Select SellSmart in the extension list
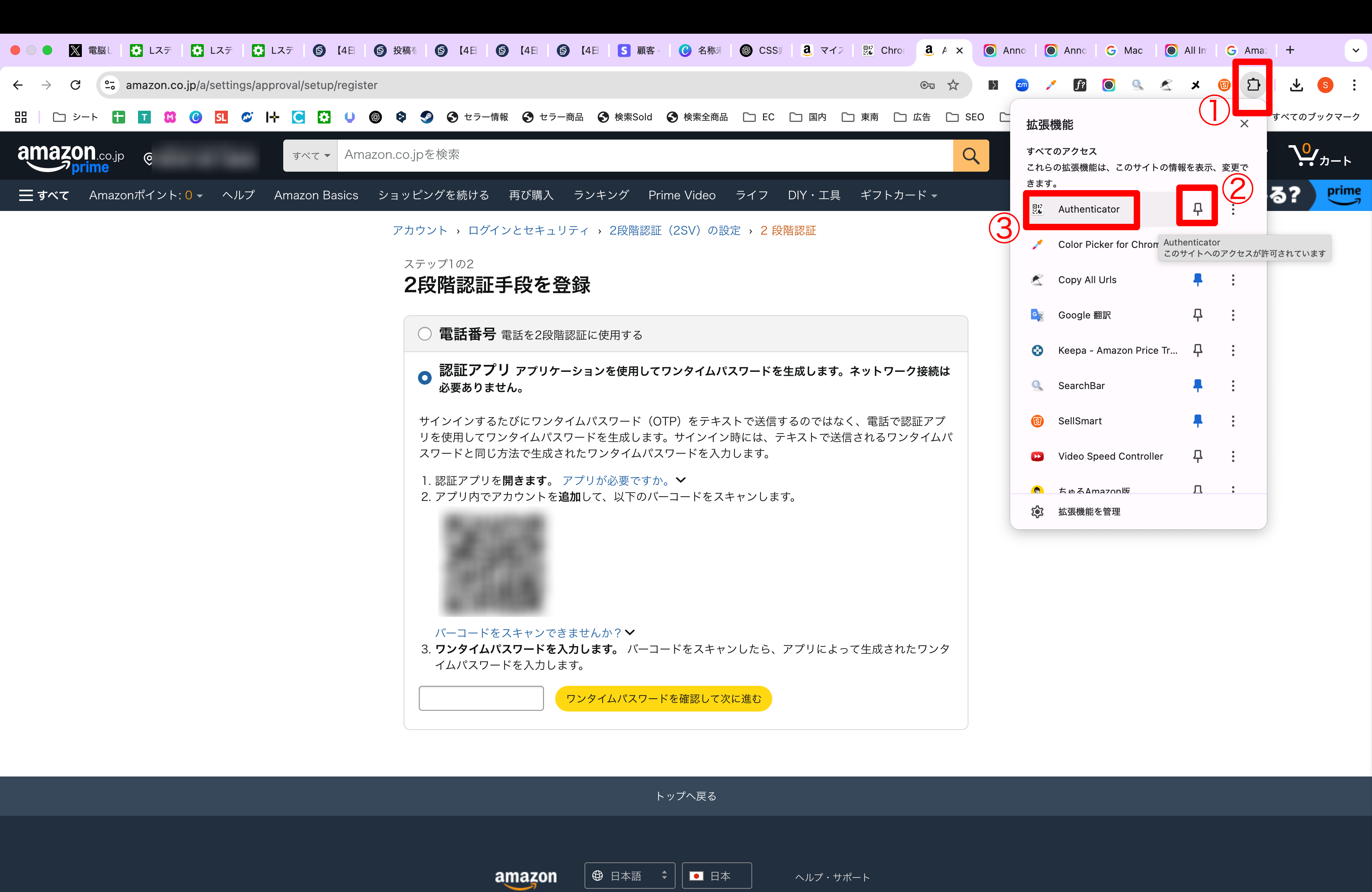Screen dimensions: 1372x892 click(1080, 421)
